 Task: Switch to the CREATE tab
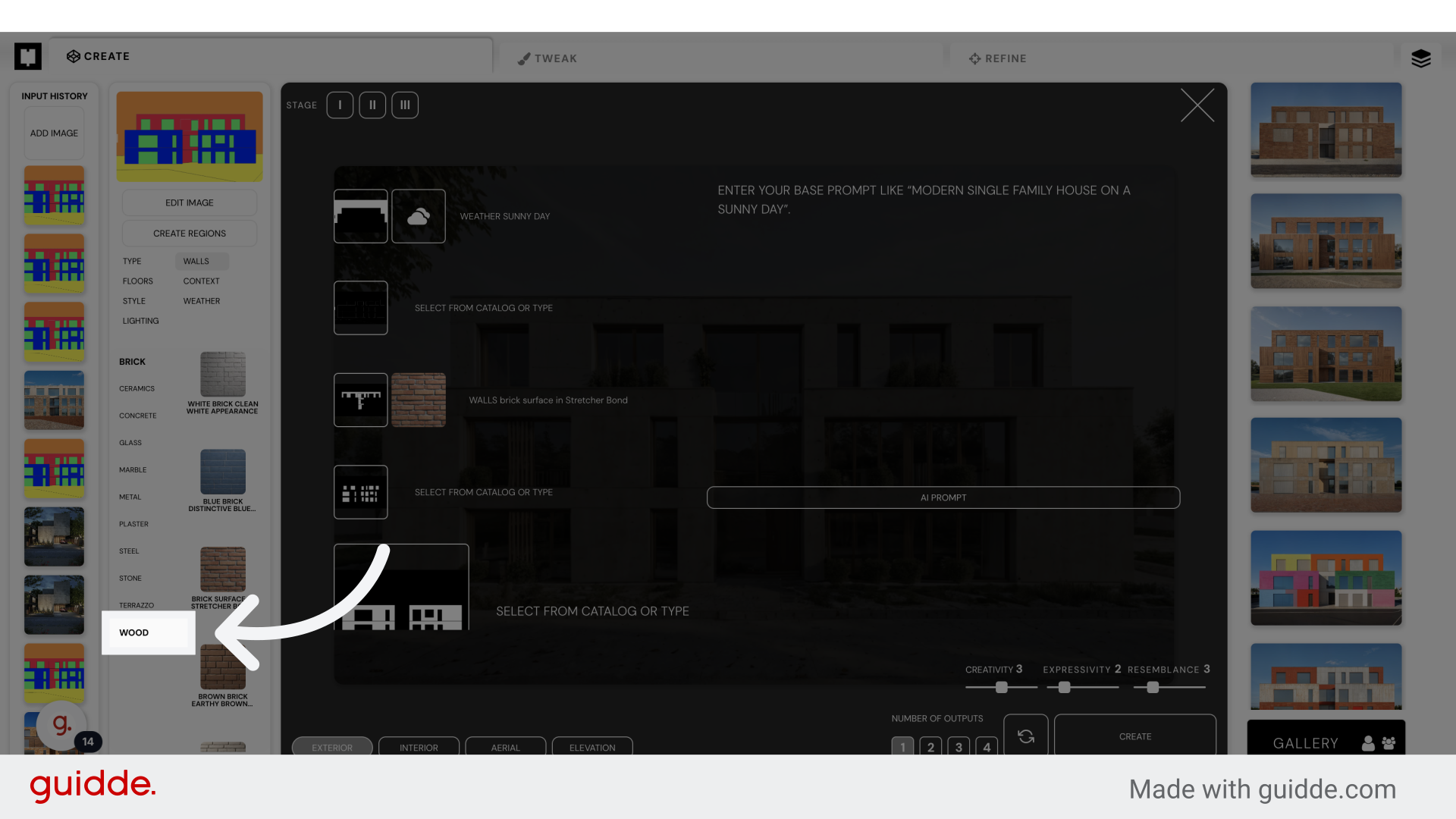point(99,56)
